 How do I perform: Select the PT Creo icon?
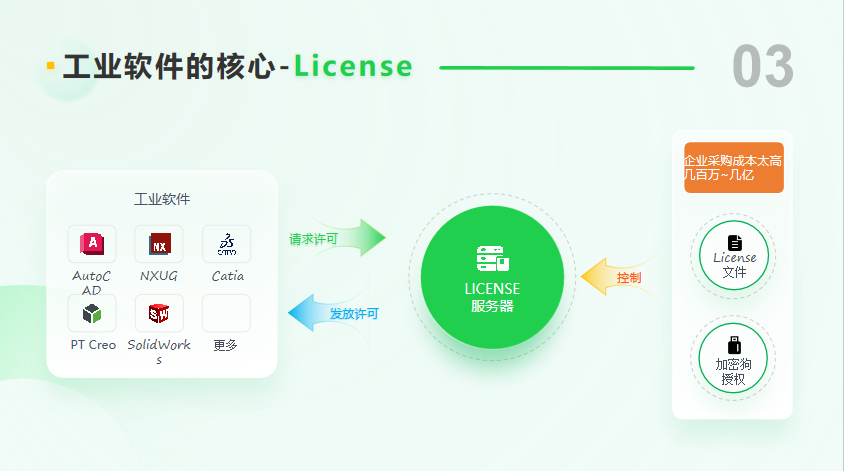pos(92,313)
